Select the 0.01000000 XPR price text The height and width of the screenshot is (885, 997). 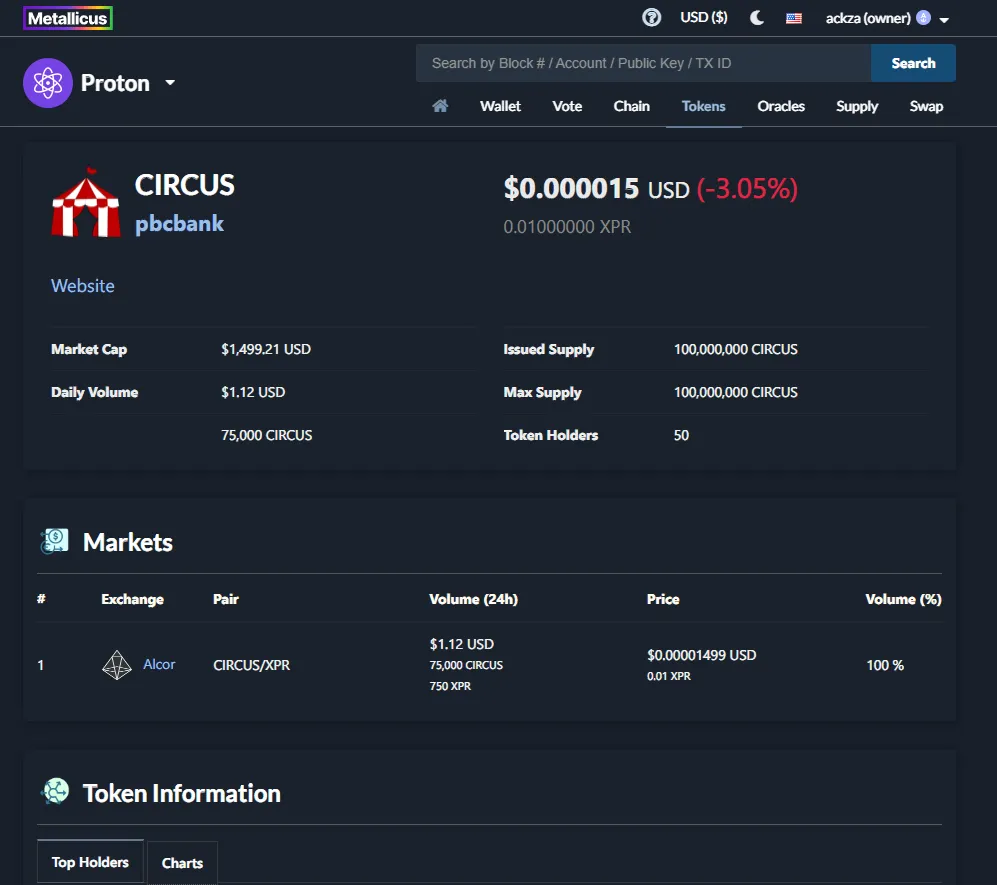click(x=567, y=227)
